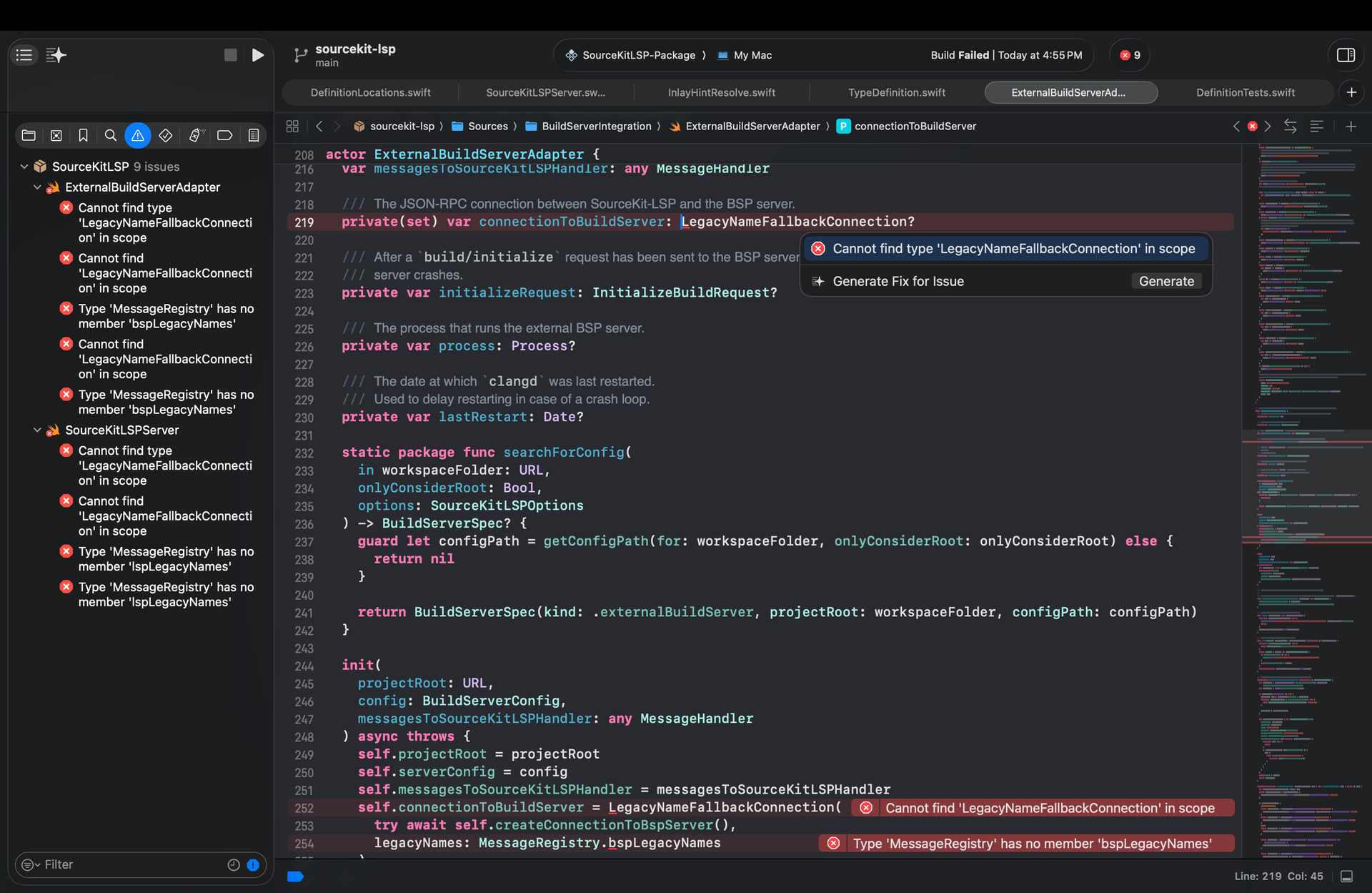
Task: Open the Sources breadcrumb menu
Action: (x=480, y=126)
